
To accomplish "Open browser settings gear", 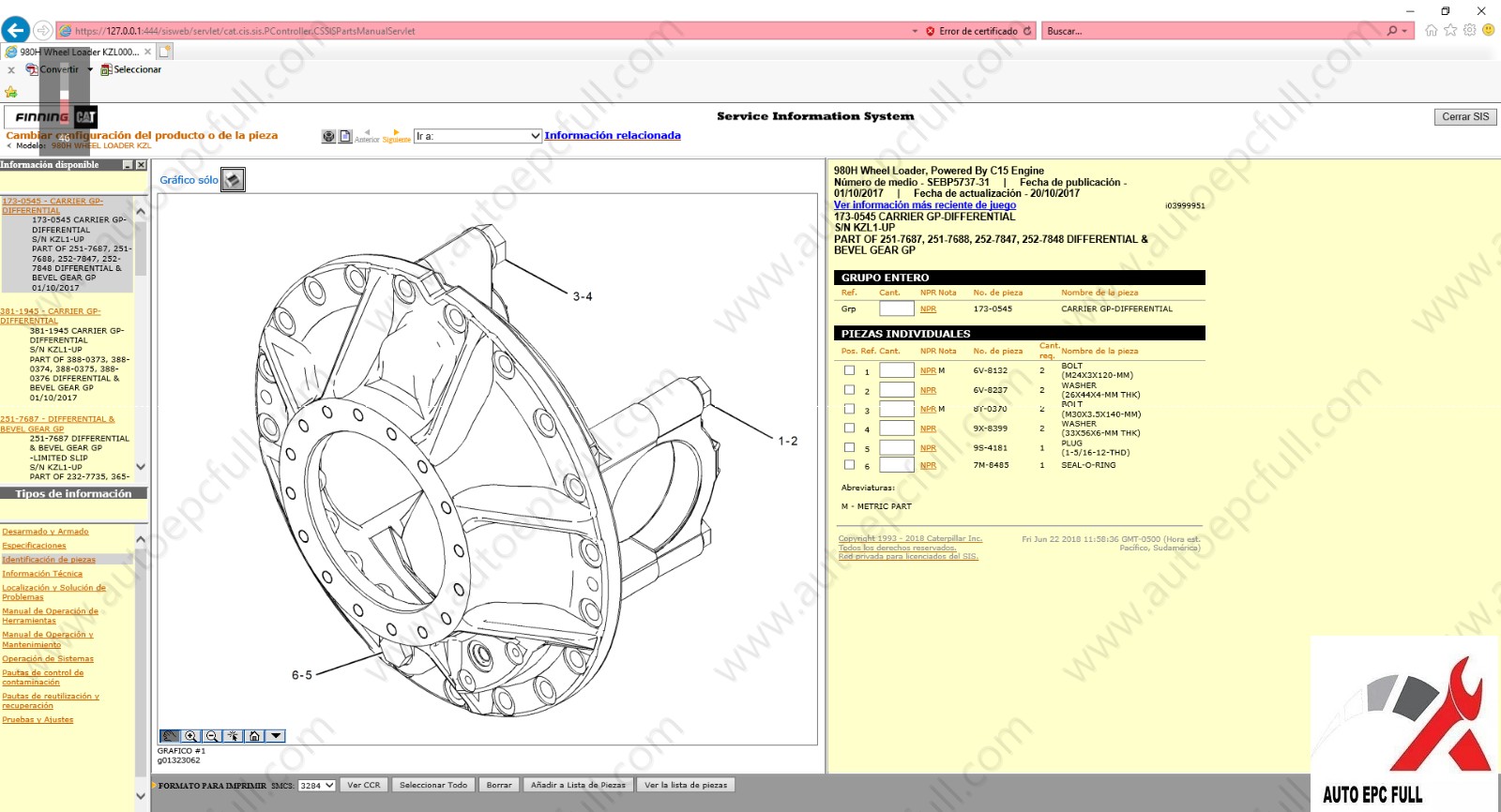I will pos(1469,30).
